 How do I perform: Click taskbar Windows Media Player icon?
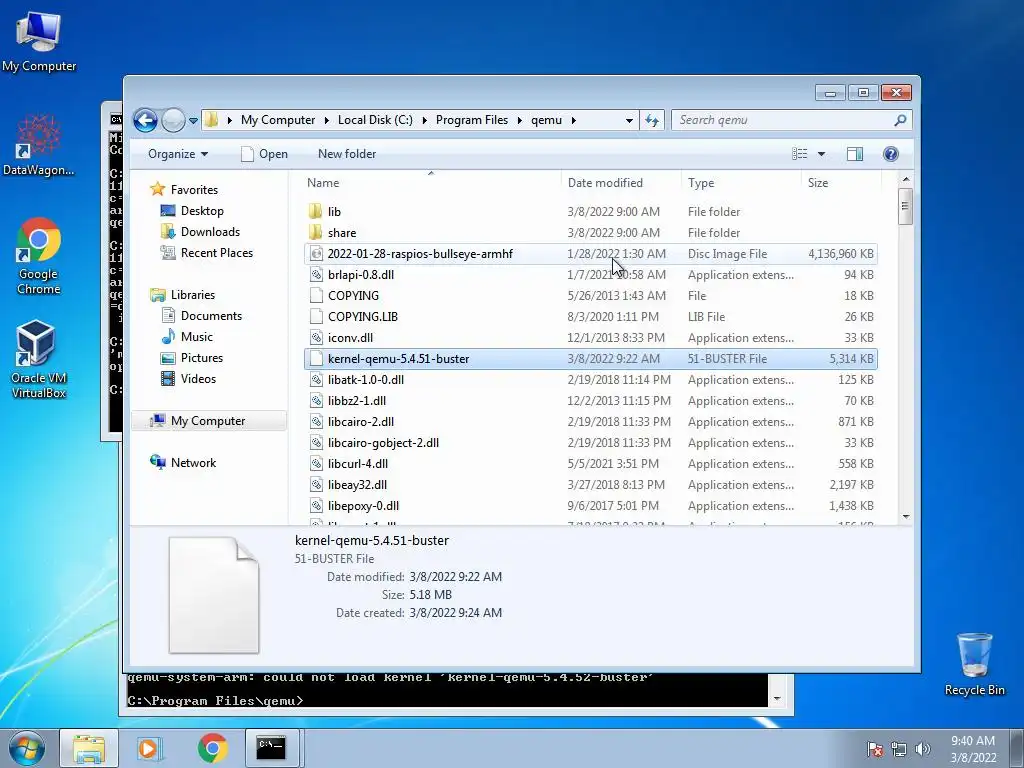pyautogui.click(x=149, y=748)
